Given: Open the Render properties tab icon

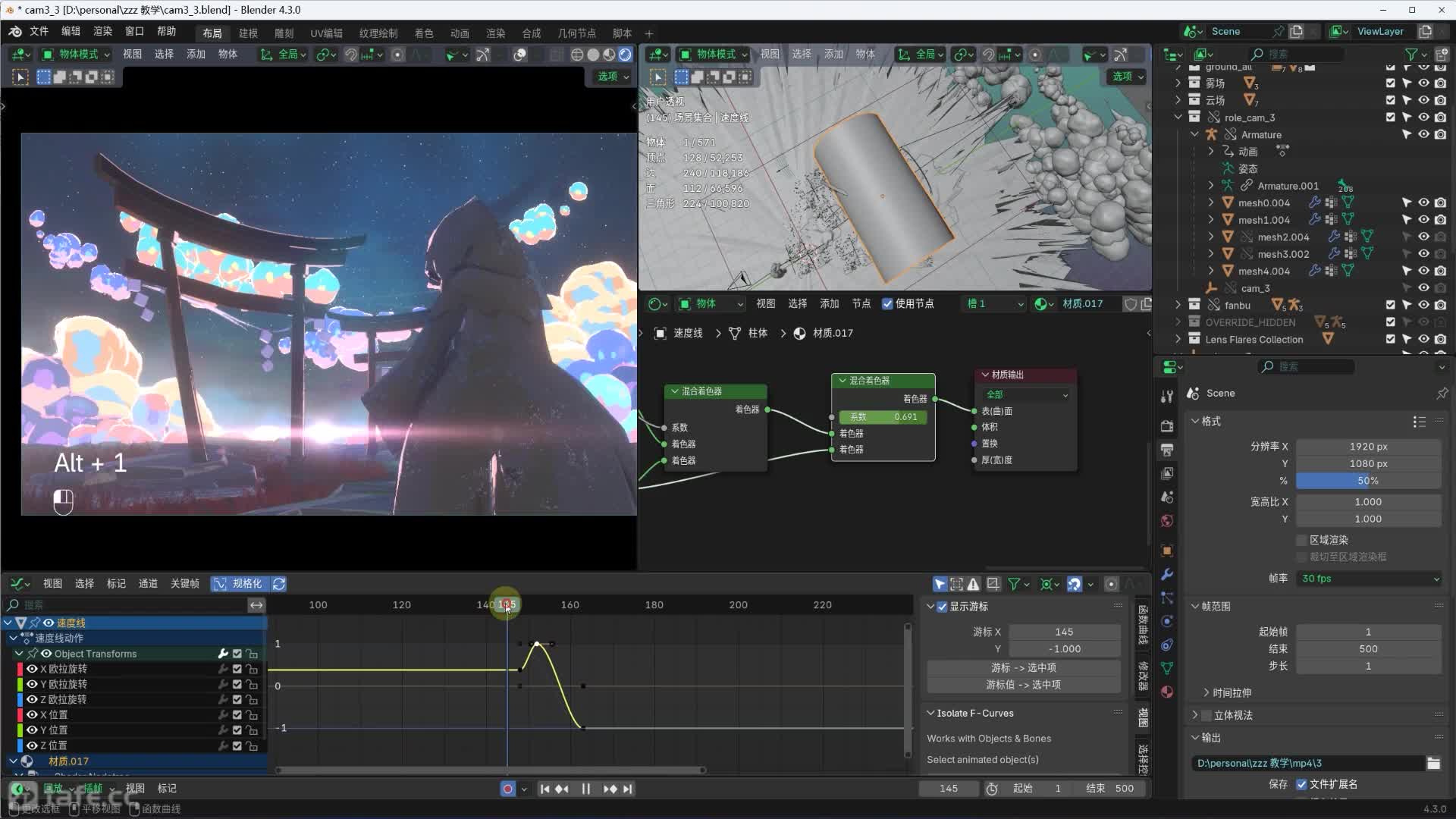Looking at the screenshot, I should coord(1167,426).
